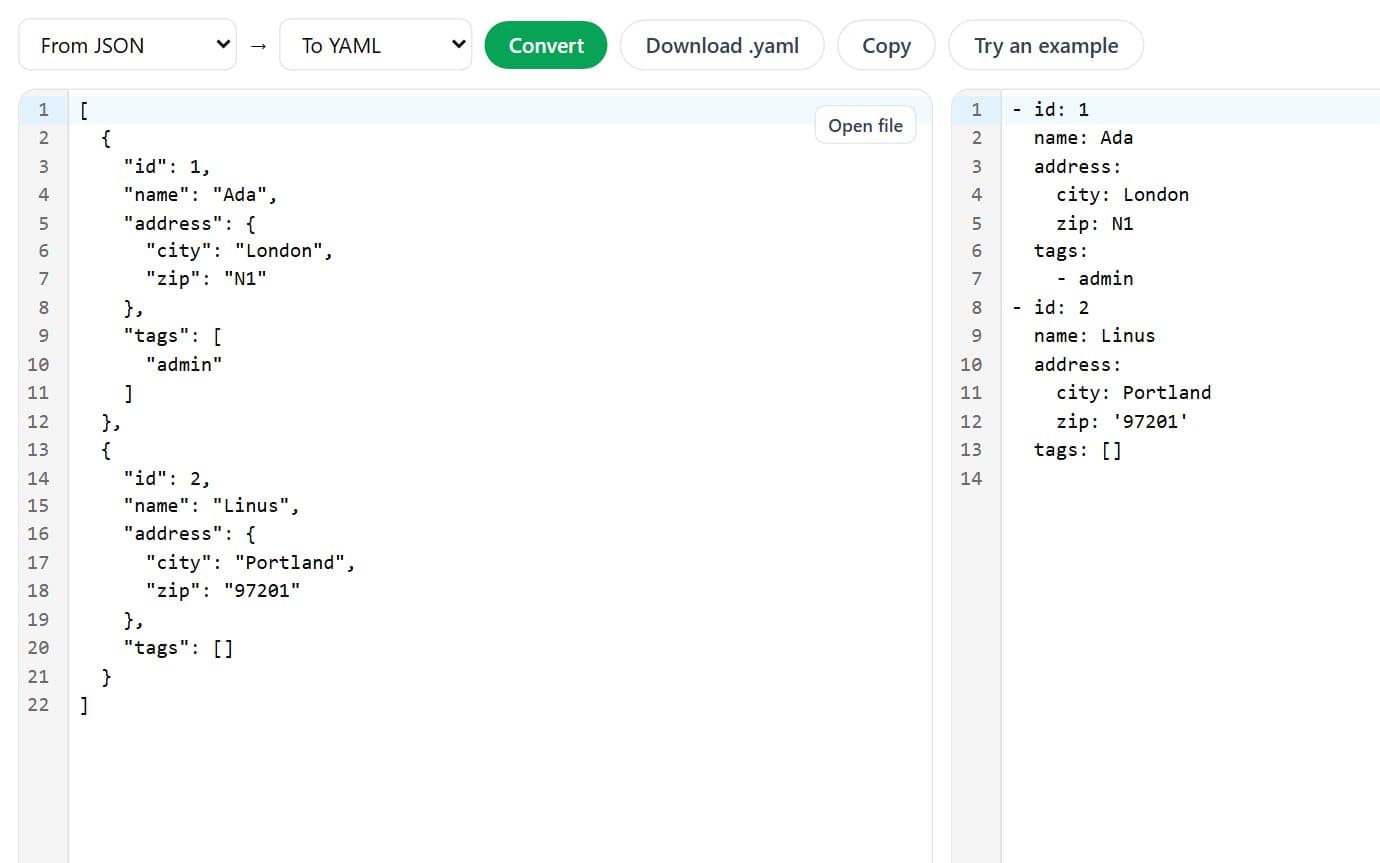Image resolution: width=1380 pixels, height=863 pixels.
Task: Click the "city": "London", JSON line
Action: click(x=239, y=251)
